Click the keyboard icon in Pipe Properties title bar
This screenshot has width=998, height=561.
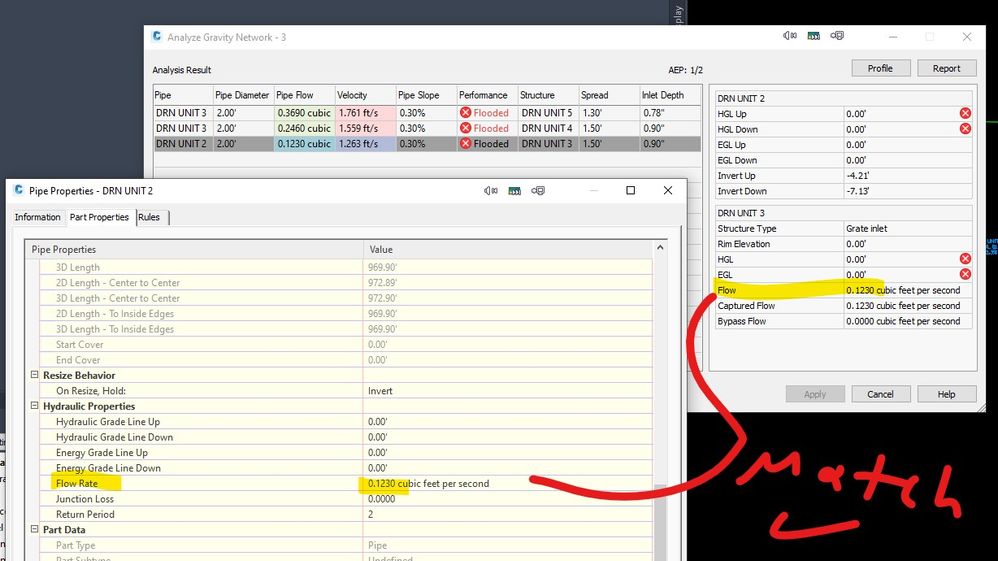pos(514,191)
